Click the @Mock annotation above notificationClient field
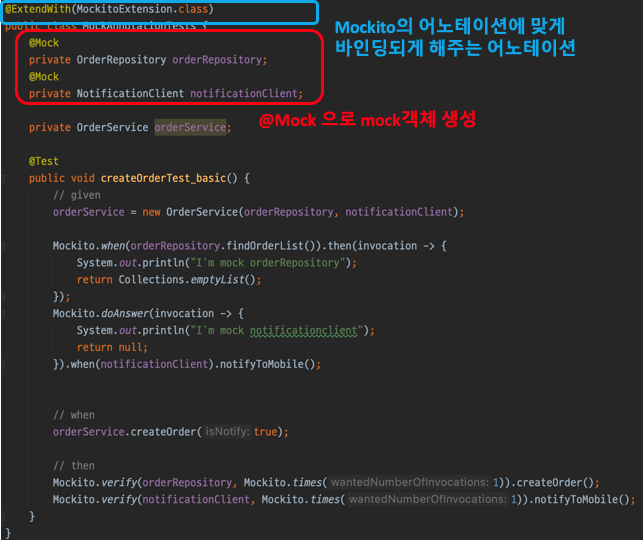The image size is (643, 540). pyautogui.click(x=44, y=77)
